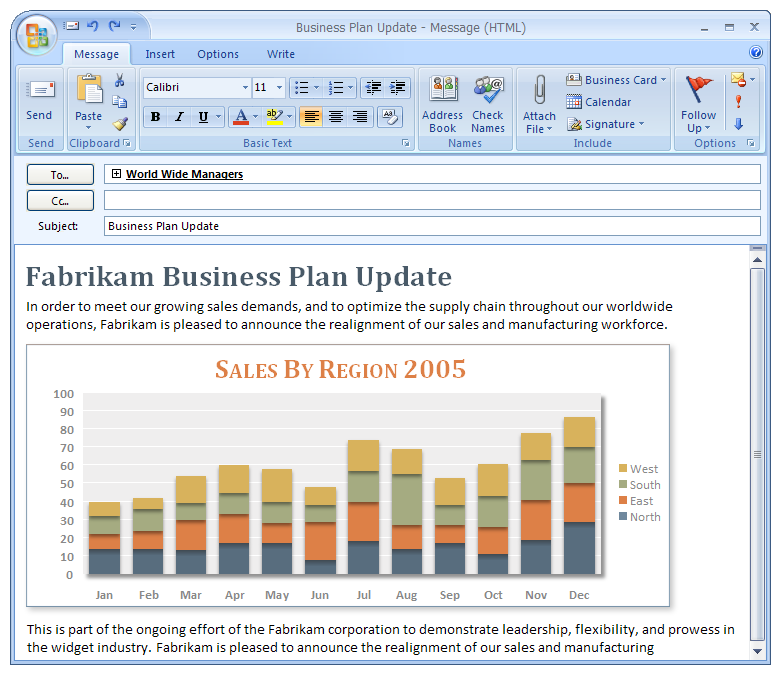781x675 pixels.
Task: Activate the Format Painter brush
Action: coord(120,123)
